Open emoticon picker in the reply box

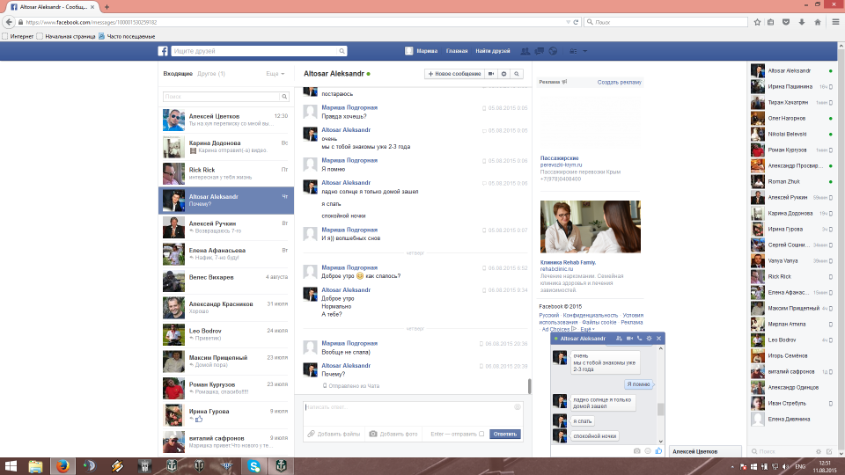click(517, 407)
